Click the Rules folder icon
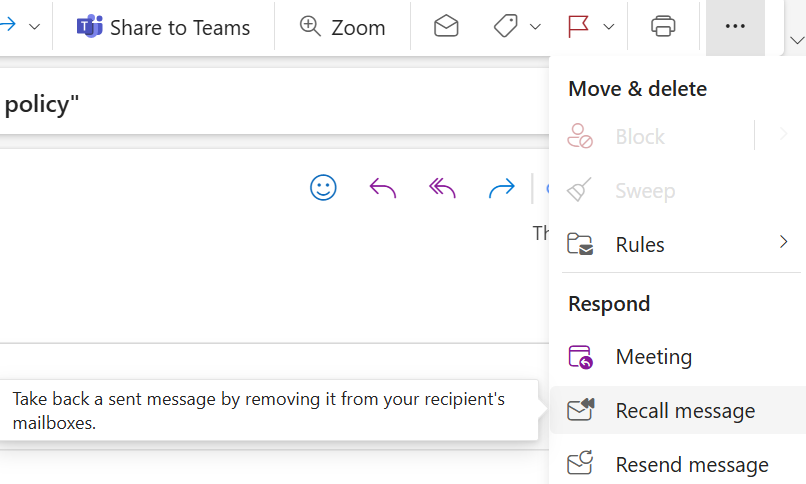 (x=580, y=244)
